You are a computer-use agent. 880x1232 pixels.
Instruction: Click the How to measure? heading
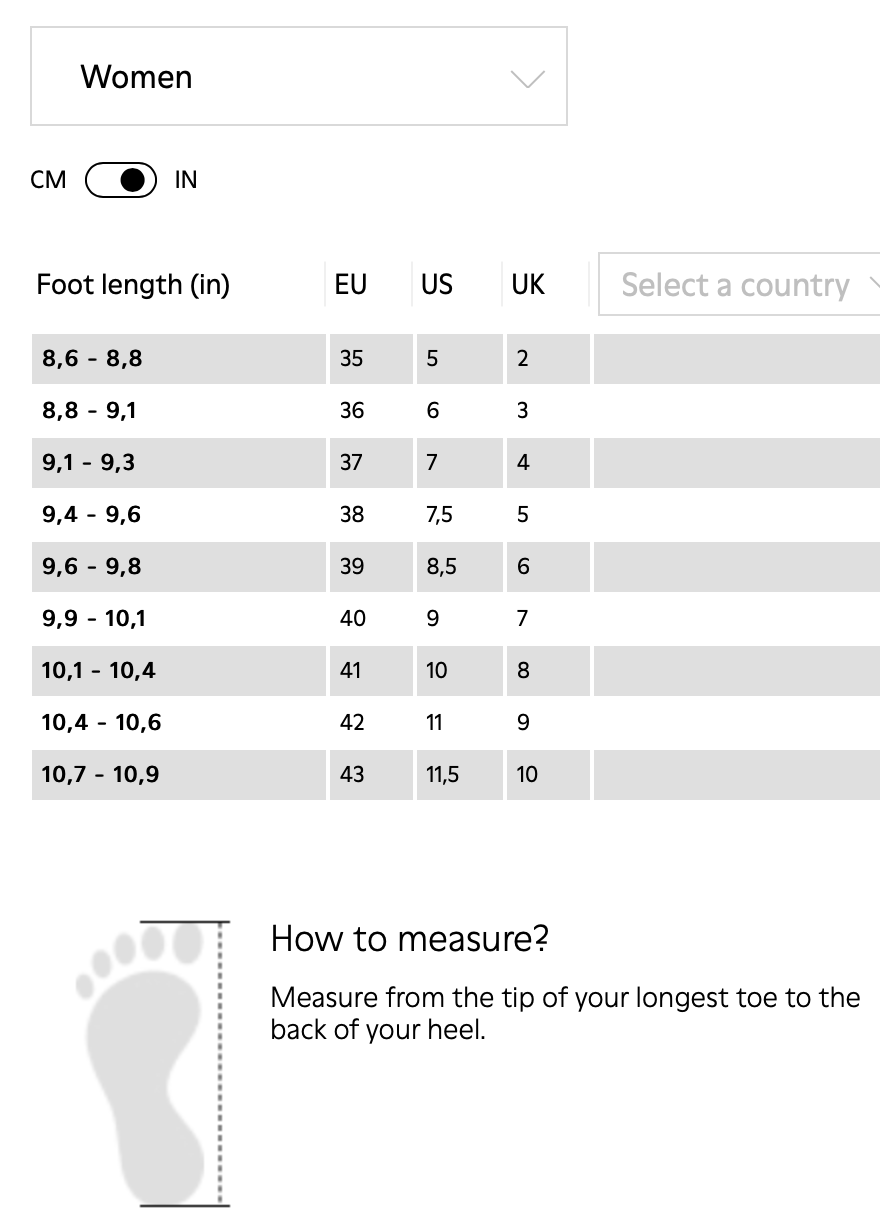pyautogui.click(x=410, y=939)
